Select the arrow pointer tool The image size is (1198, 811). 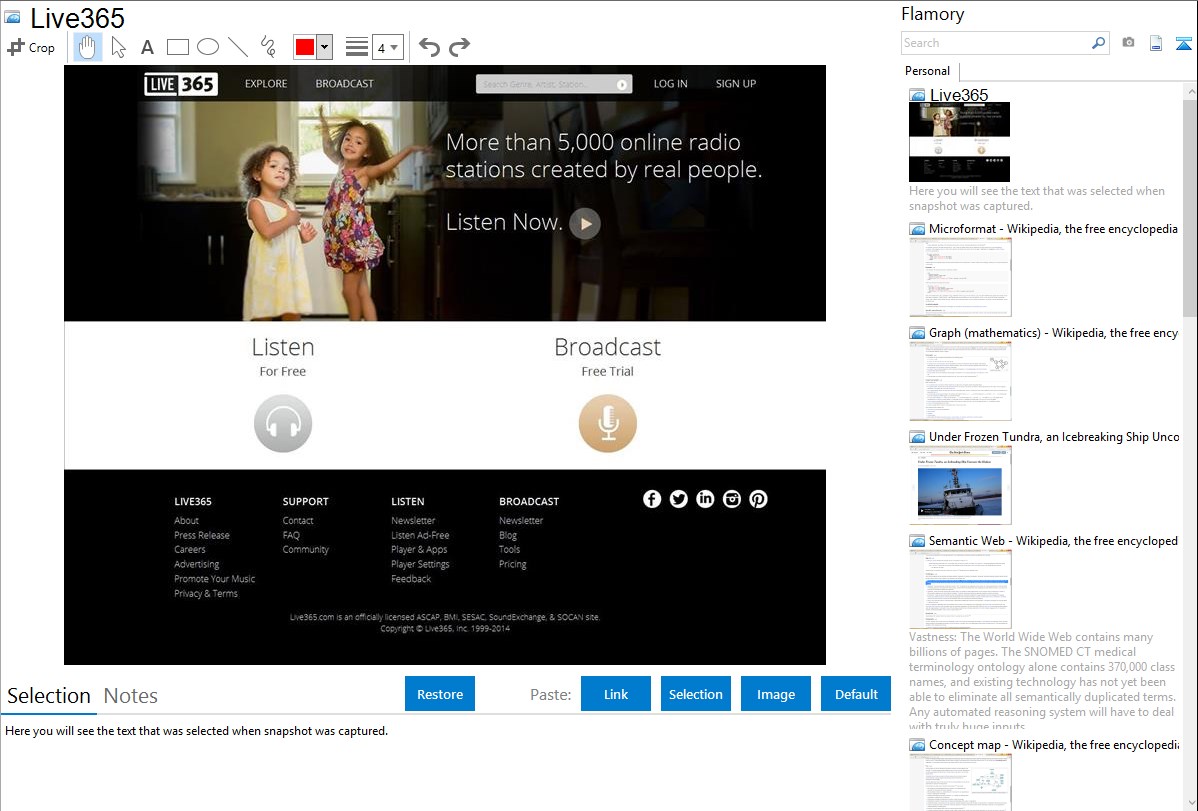[x=118, y=47]
